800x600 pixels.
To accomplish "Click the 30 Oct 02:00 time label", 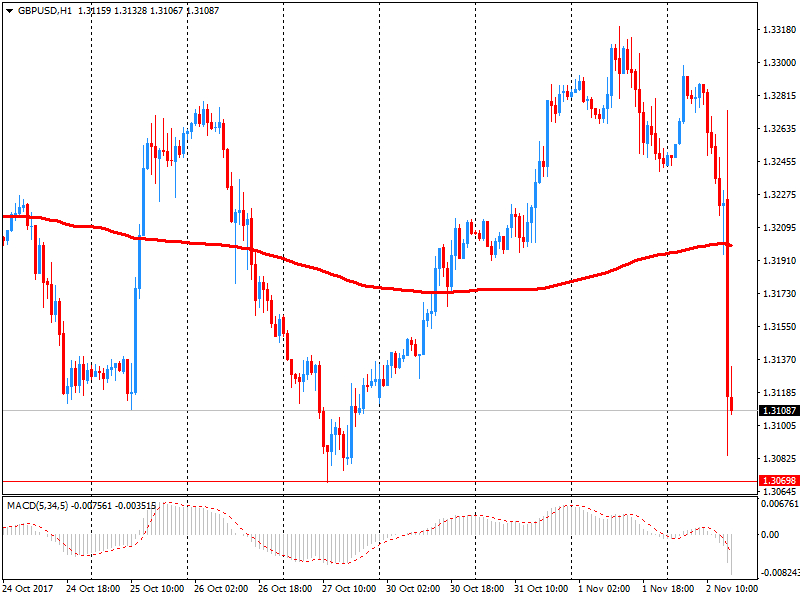I will tap(413, 589).
